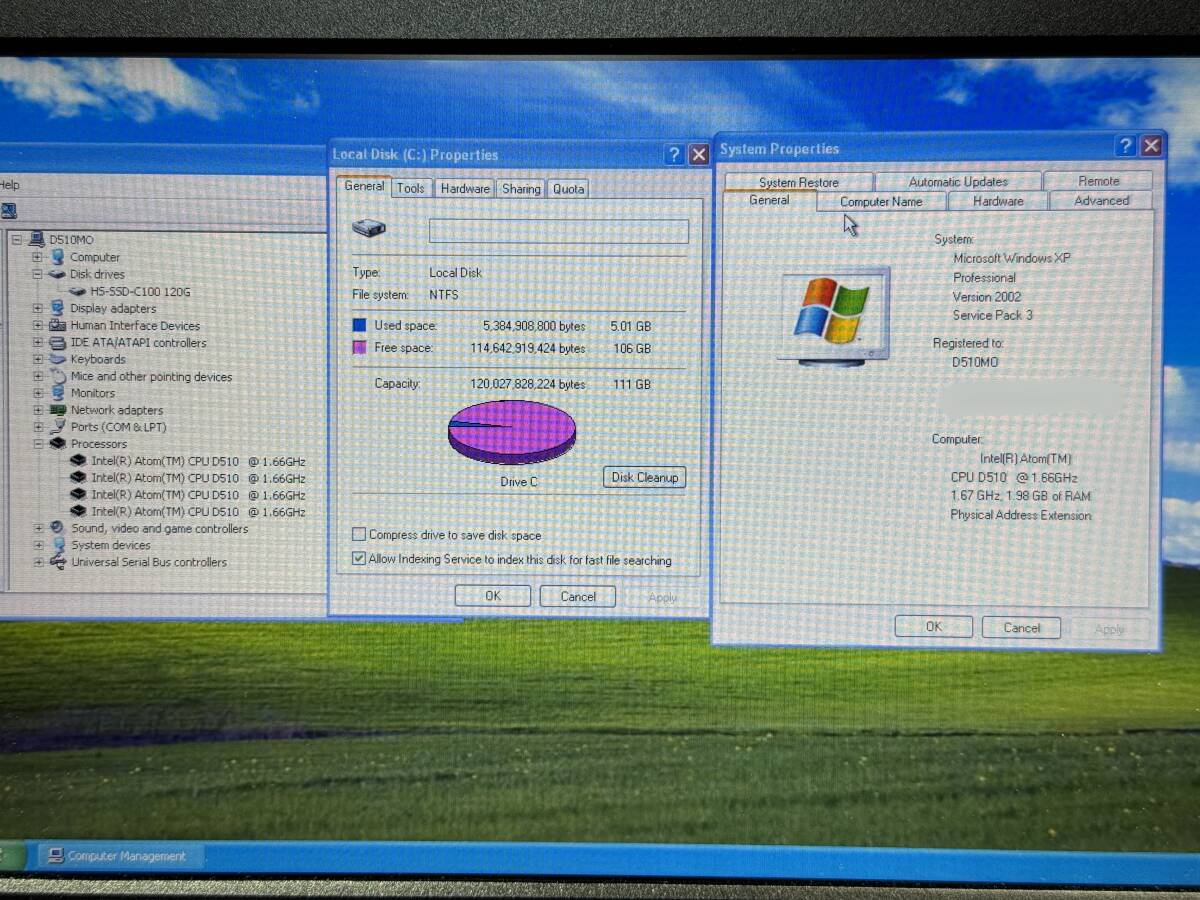
Task: Click Cancel in Local Disk Properties
Action: tap(577, 596)
